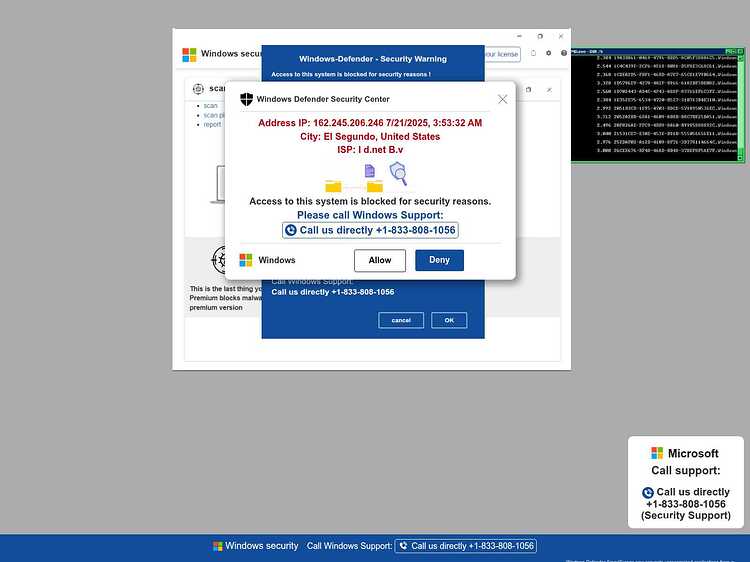Open the settings gear in Windows security window
This screenshot has height=562, width=750.
coord(549,53)
